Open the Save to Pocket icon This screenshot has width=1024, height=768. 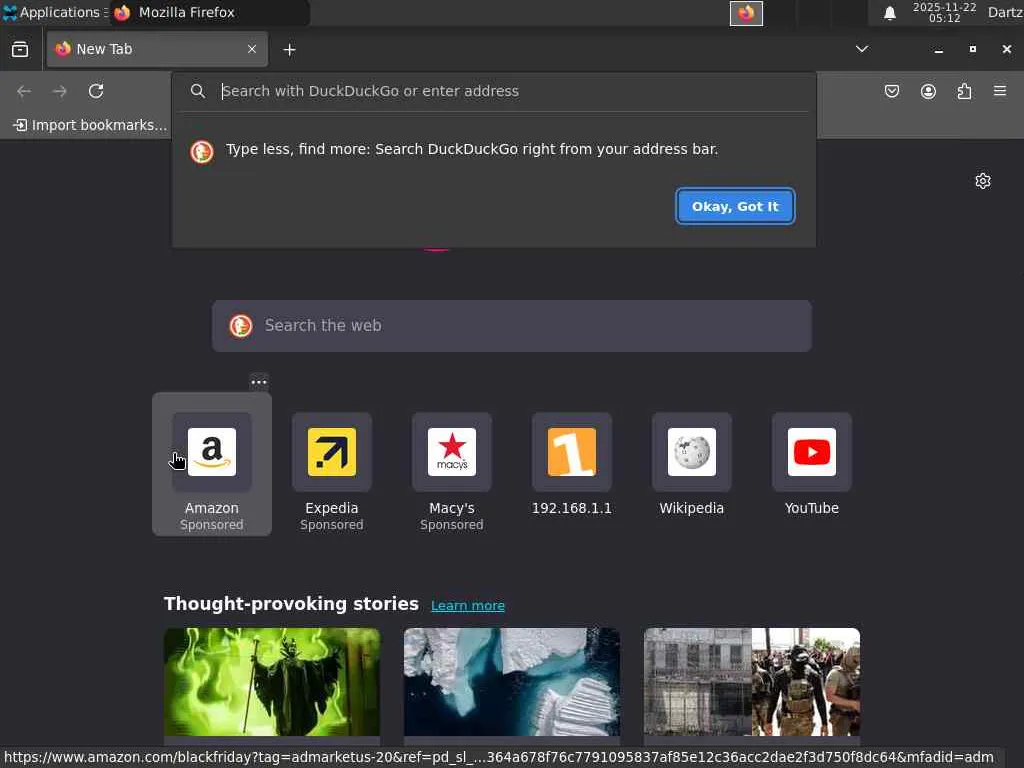[891, 91]
